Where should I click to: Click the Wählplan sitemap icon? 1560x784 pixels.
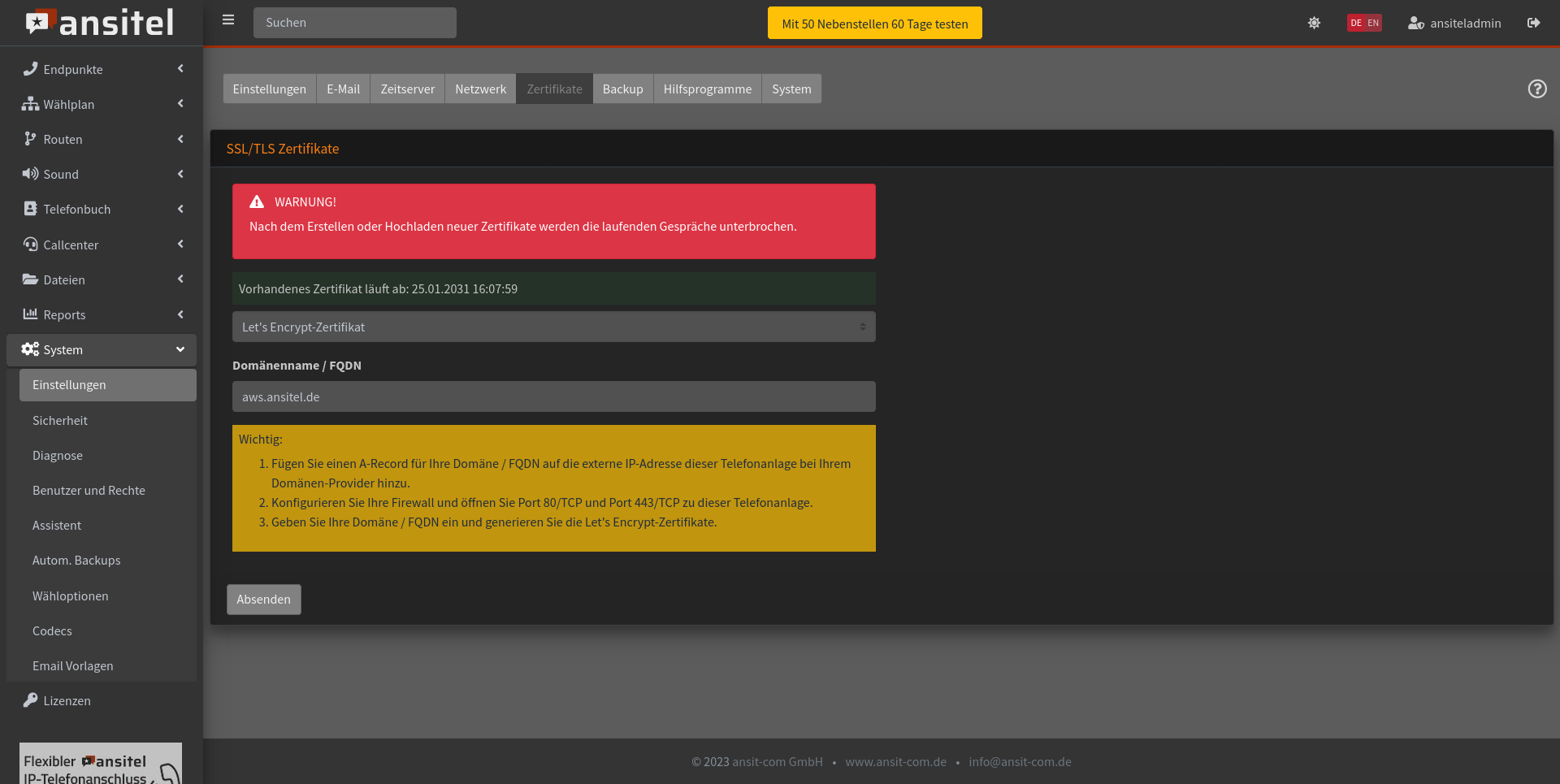coord(30,104)
